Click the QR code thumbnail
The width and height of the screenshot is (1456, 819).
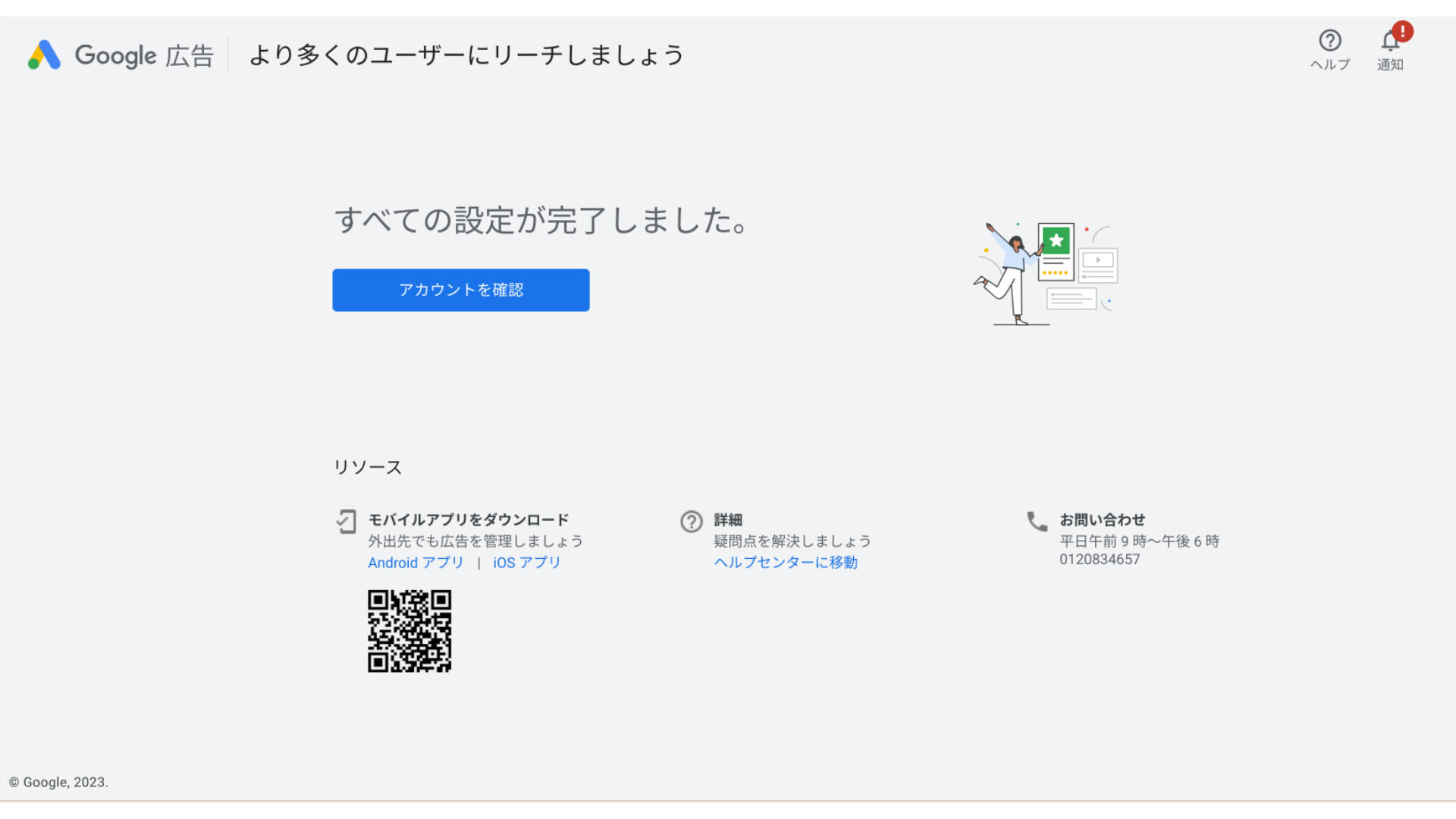(x=410, y=630)
